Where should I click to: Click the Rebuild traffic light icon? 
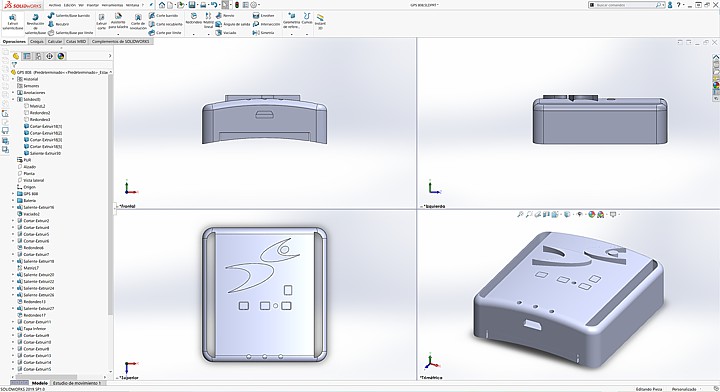coord(237,5)
